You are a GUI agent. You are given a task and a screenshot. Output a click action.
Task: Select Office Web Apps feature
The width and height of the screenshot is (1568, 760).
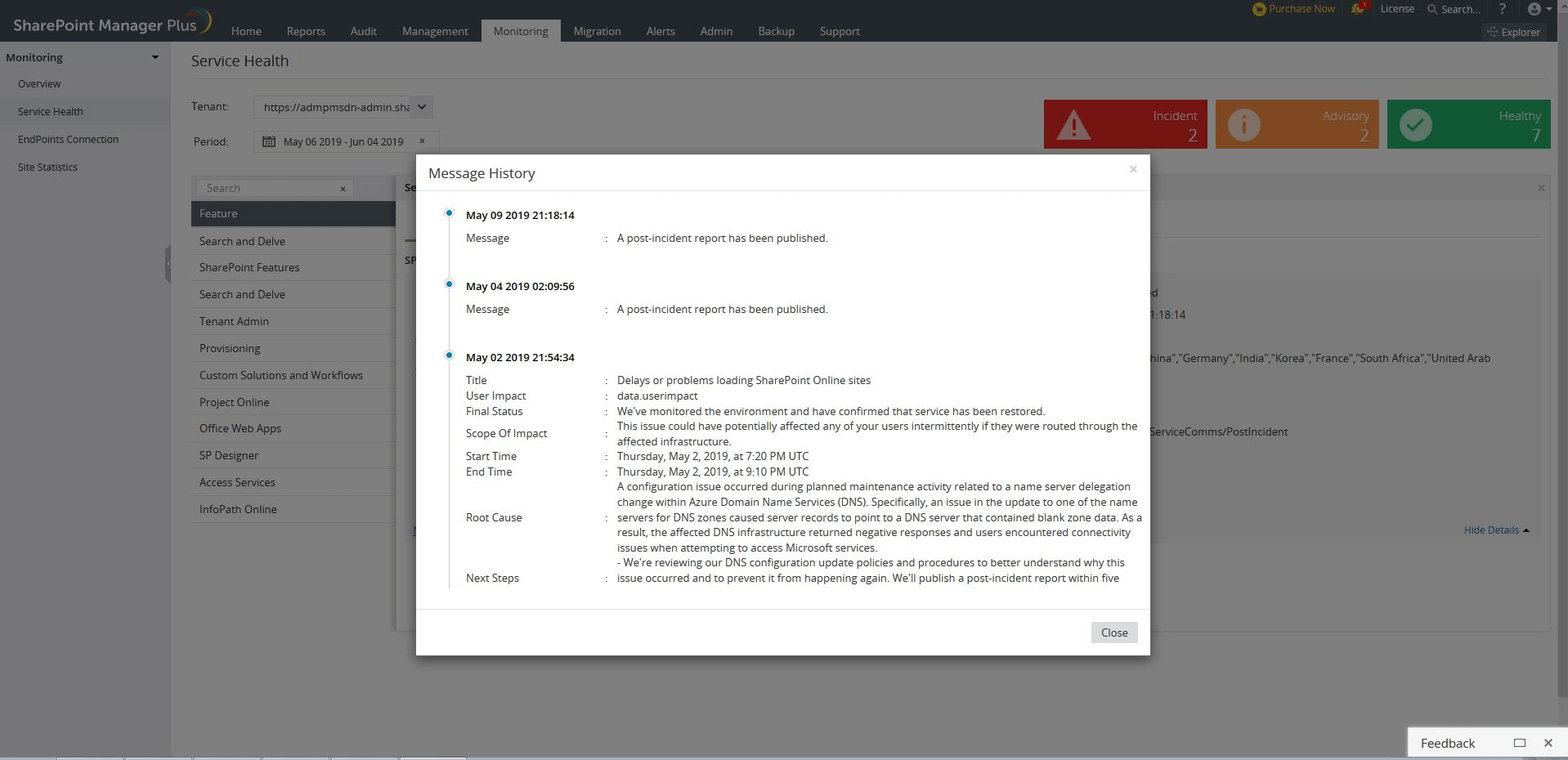point(293,429)
